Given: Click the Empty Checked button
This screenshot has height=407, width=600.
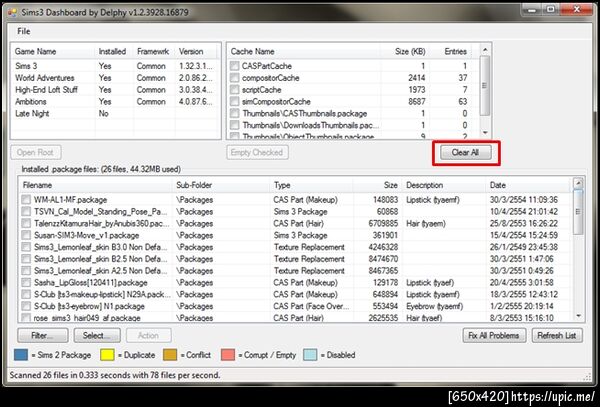Looking at the screenshot, I should pos(257,152).
